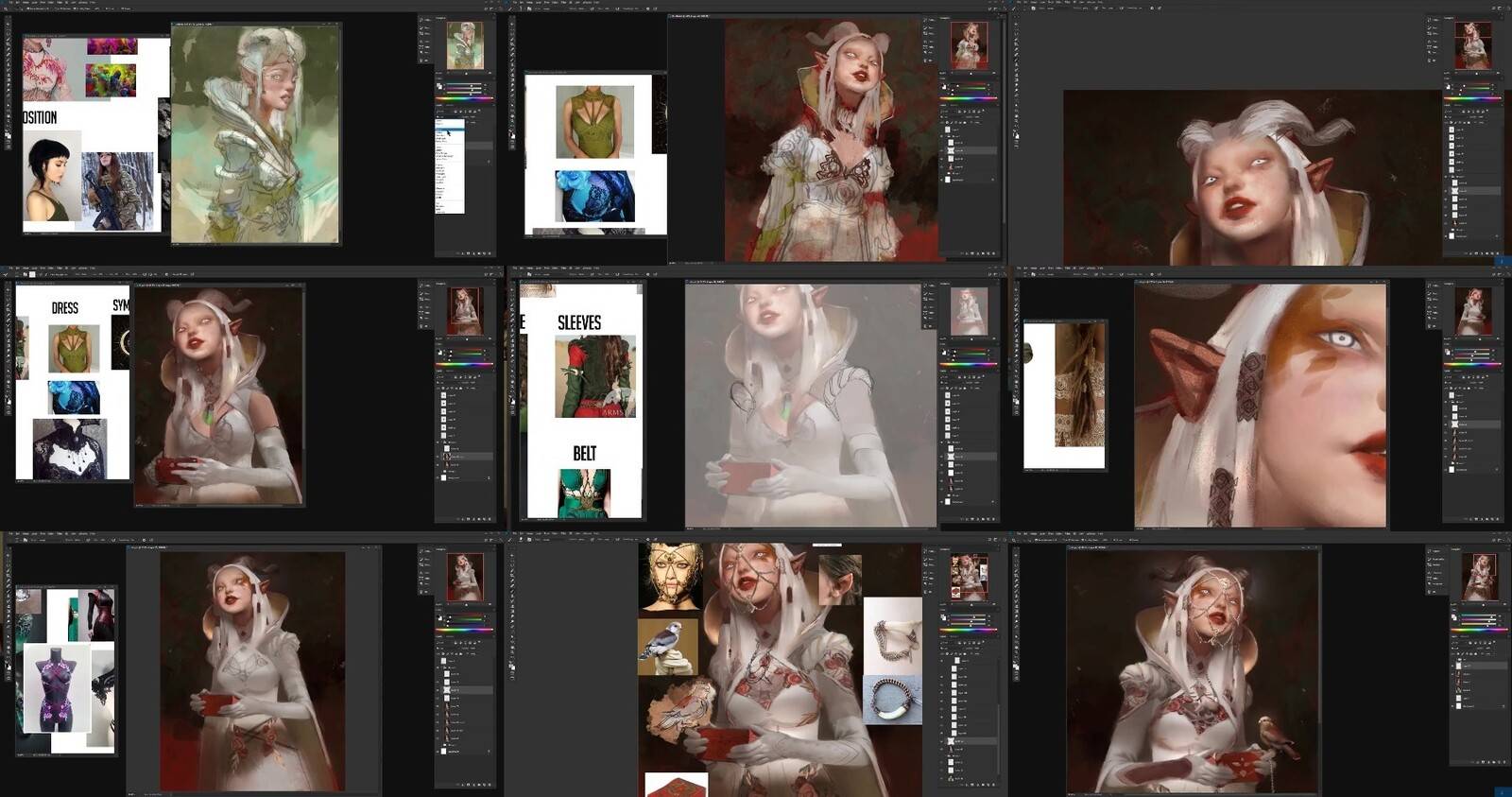Click the rainbow color spectrum bar in the top-left window
1512x797 pixels.
point(465,97)
